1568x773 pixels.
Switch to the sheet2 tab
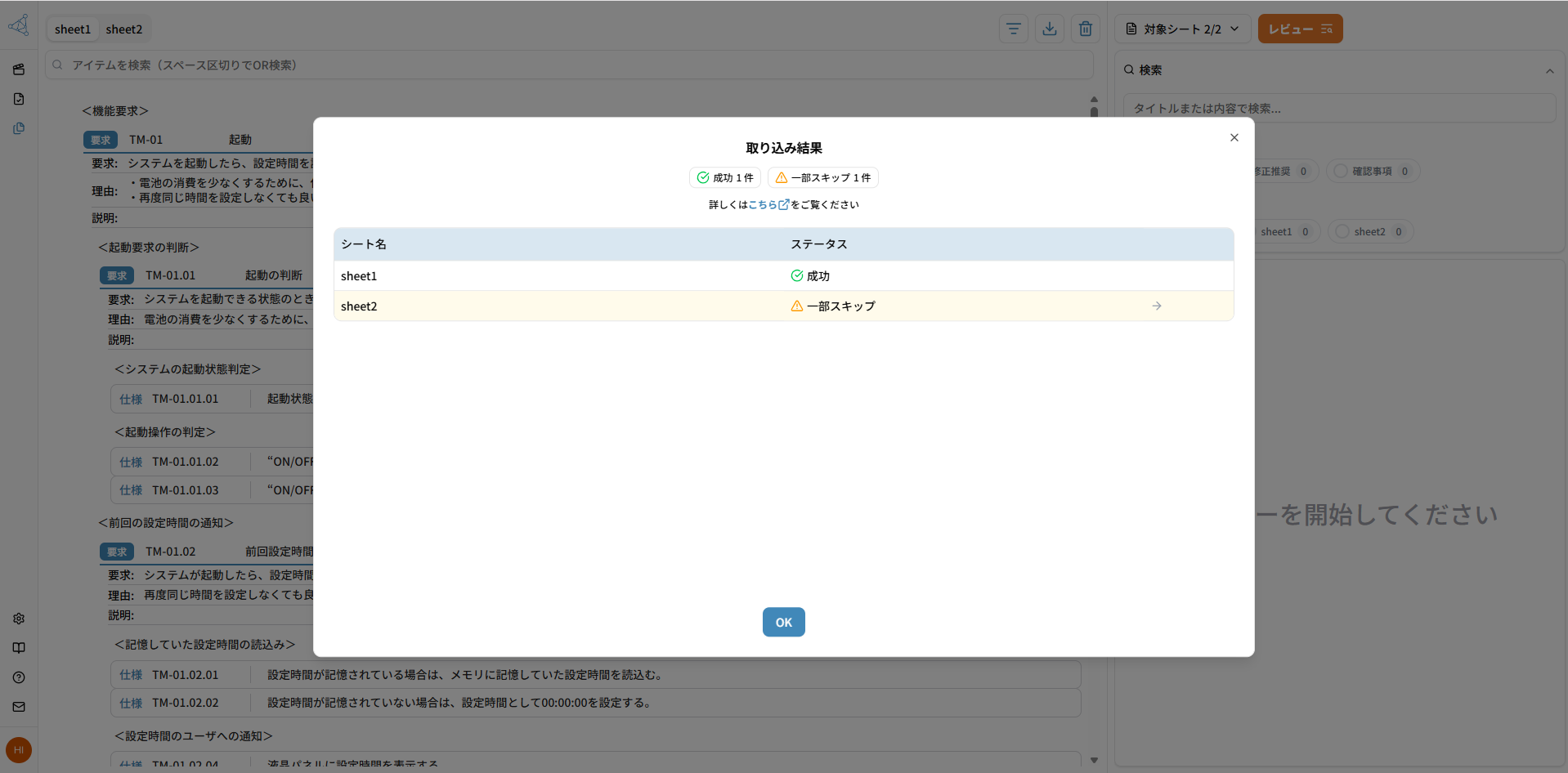(123, 29)
